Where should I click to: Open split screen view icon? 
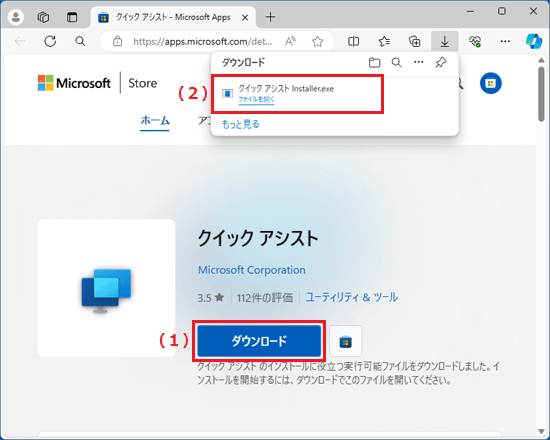353,41
